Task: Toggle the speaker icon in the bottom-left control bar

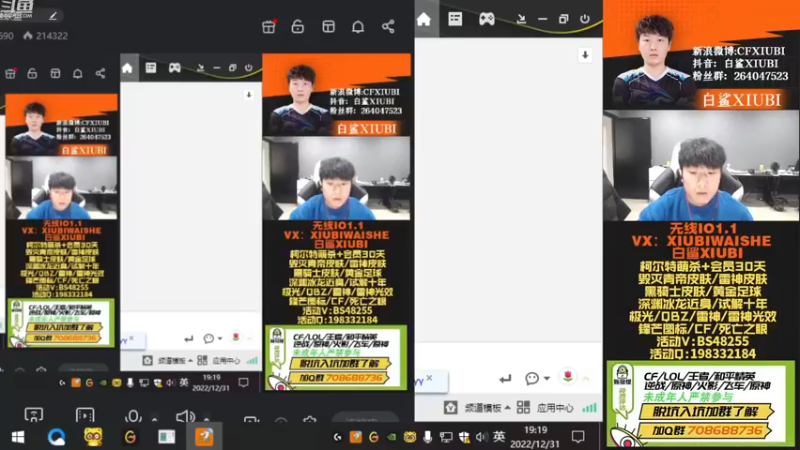Action: pyautogui.click(x=185, y=416)
